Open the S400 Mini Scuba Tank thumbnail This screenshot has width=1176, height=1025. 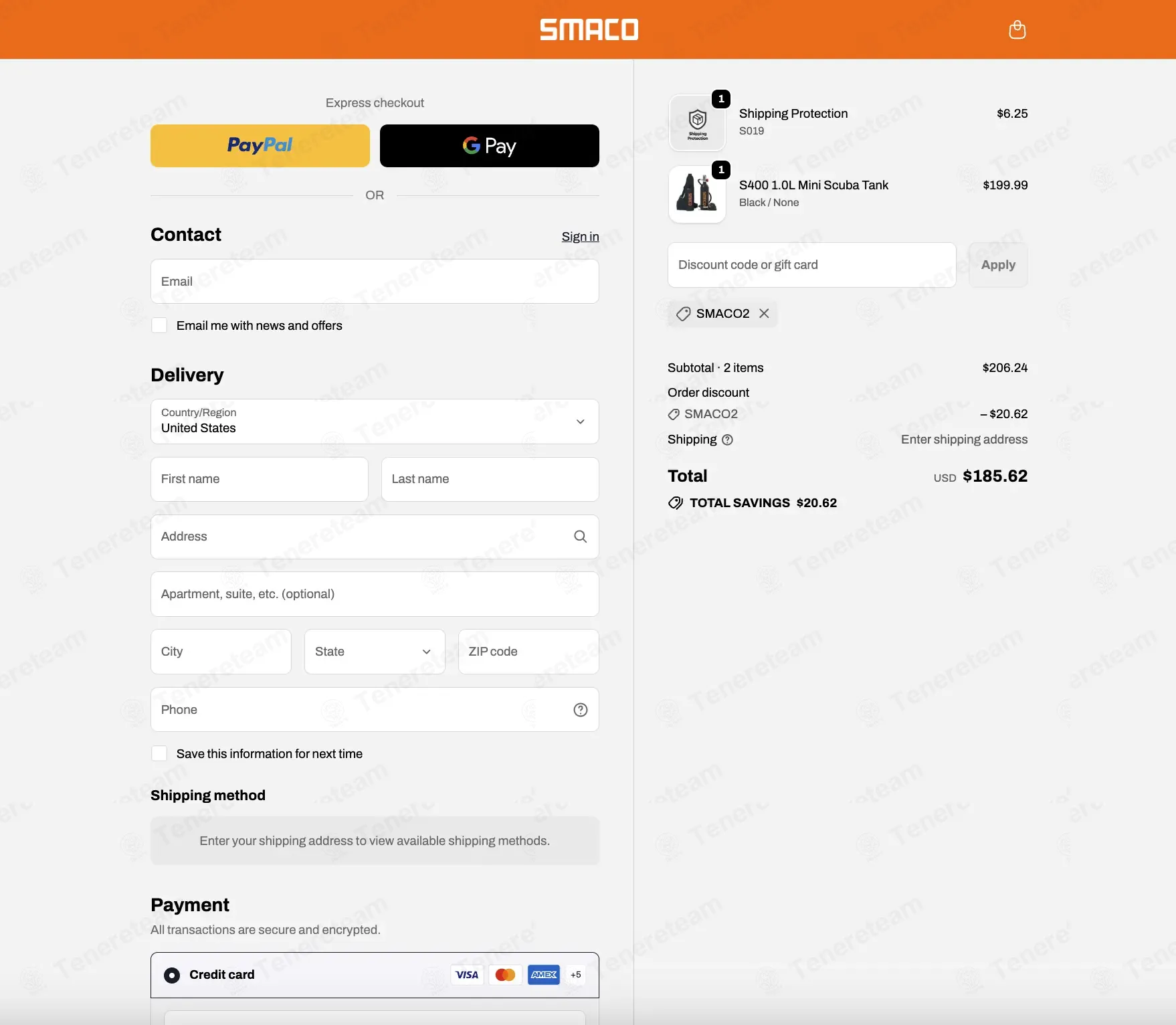pyautogui.click(x=697, y=194)
